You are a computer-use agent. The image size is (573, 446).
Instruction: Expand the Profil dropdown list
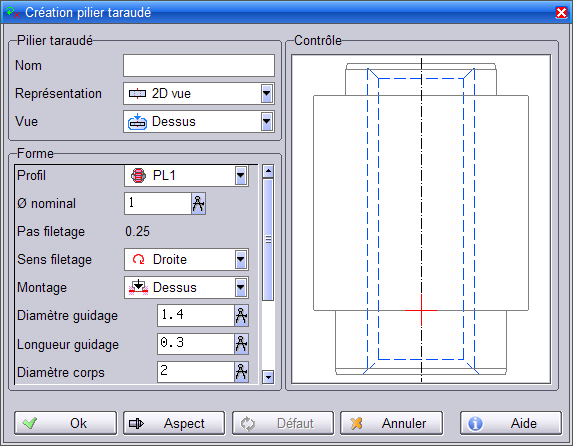click(x=240, y=176)
